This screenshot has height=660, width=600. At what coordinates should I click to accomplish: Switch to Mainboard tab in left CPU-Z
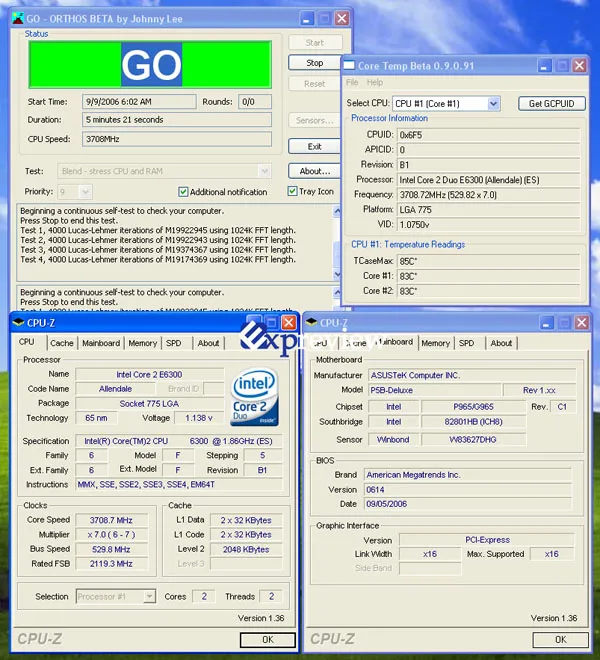[x=101, y=343]
